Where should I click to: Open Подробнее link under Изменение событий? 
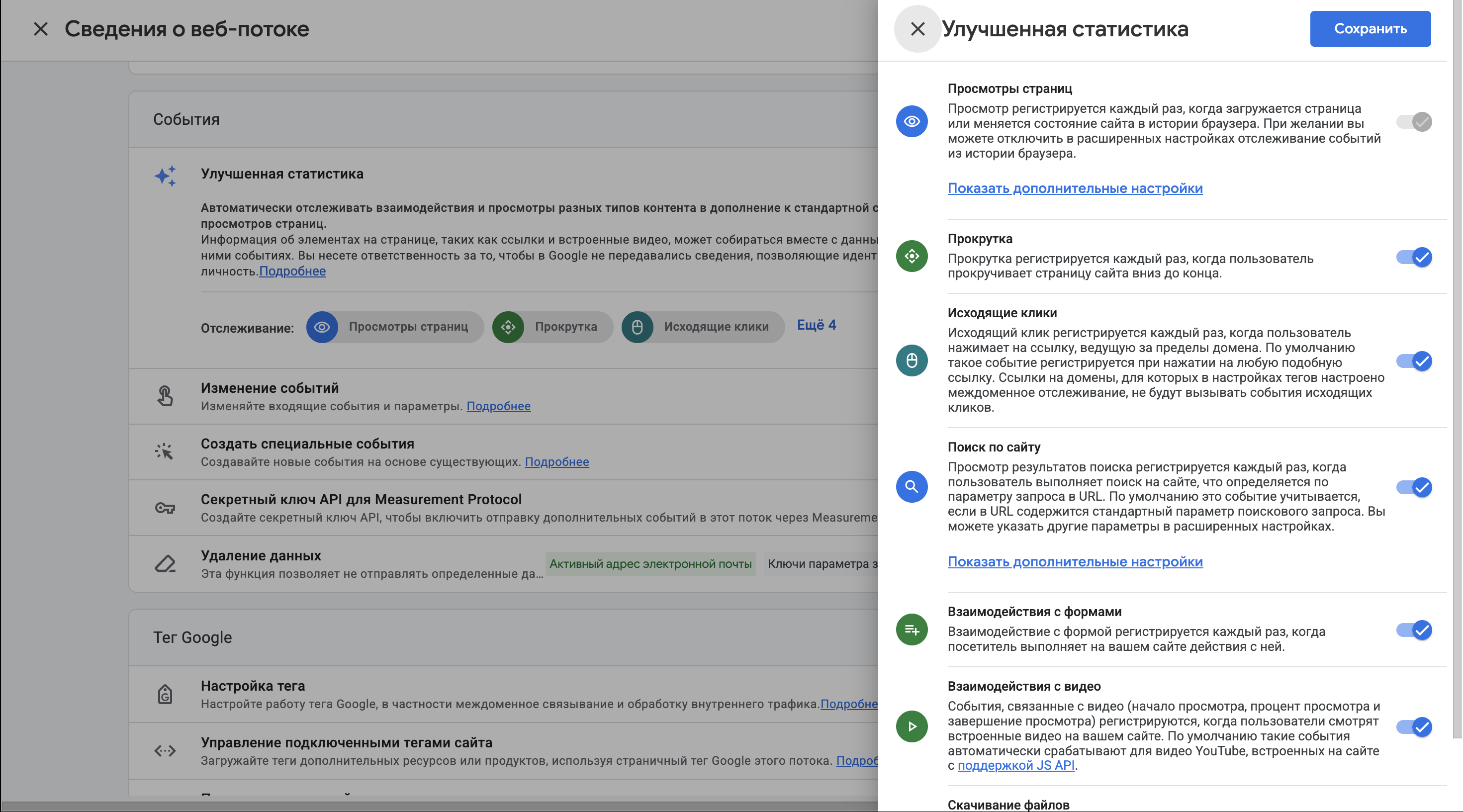(x=498, y=406)
